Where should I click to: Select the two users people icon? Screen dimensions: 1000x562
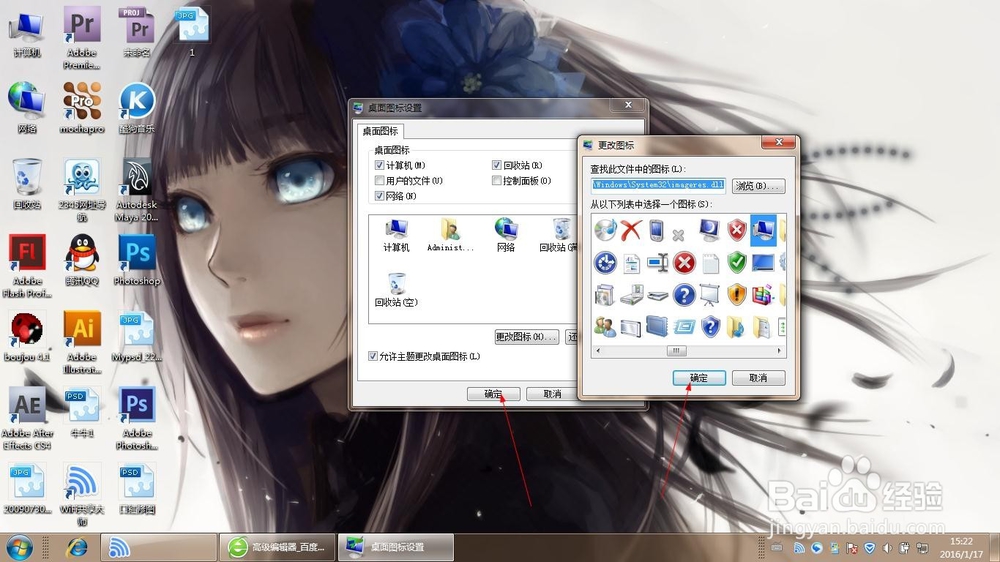605,327
